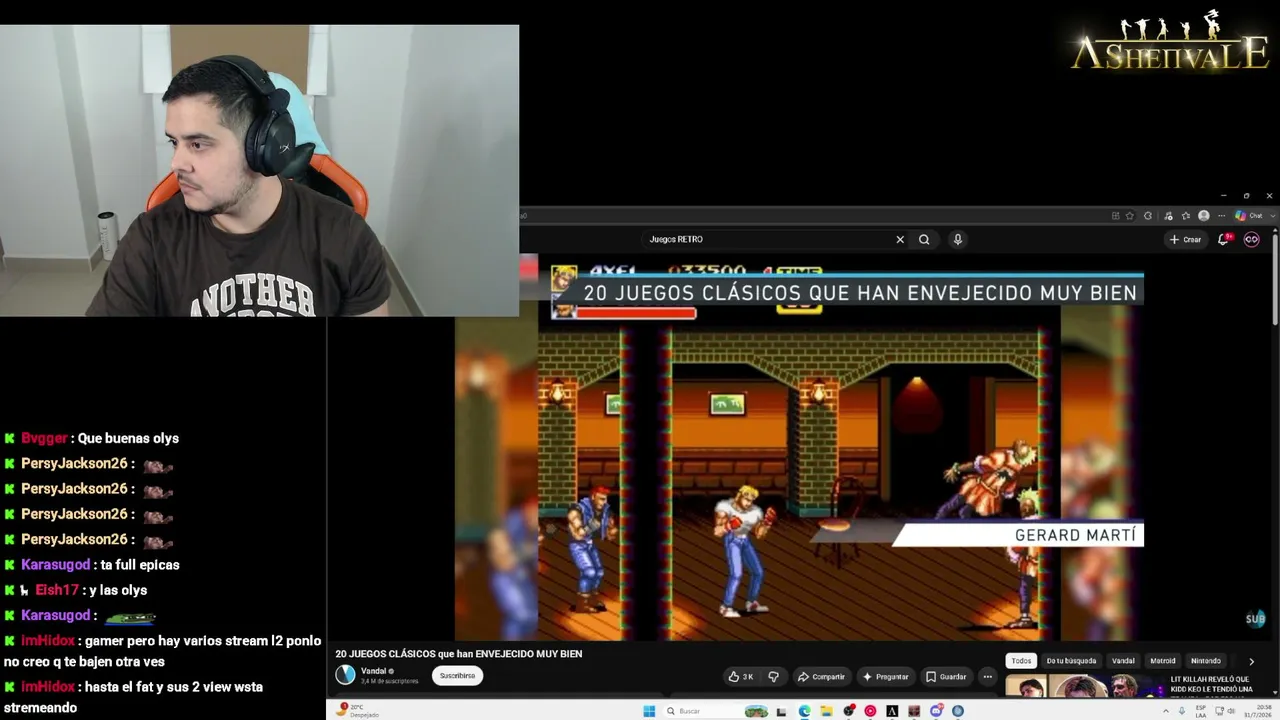Open the Windows Start menu
This screenshot has height=720, width=1280.
tap(649, 711)
